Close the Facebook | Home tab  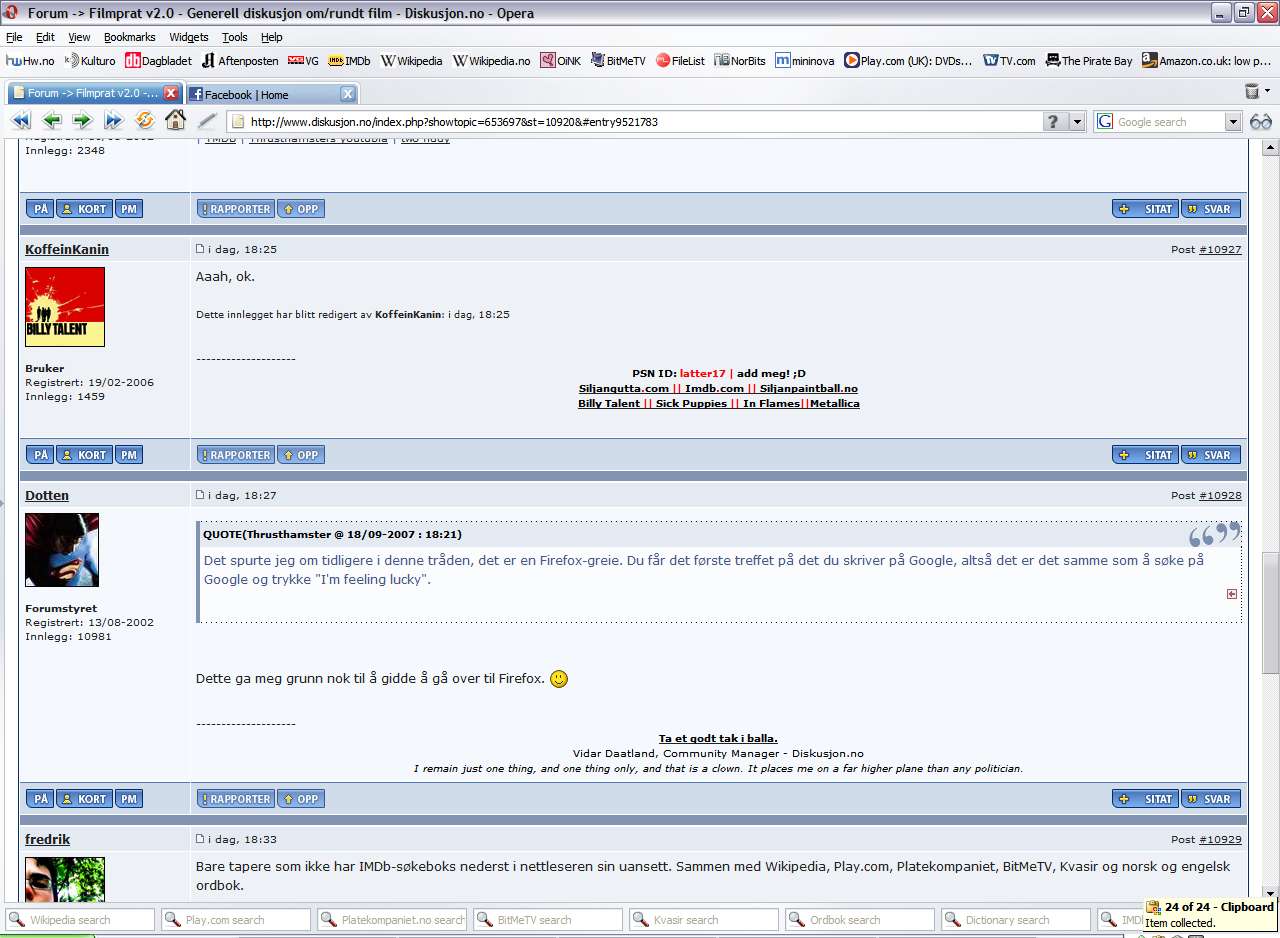(x=347, y=94)
